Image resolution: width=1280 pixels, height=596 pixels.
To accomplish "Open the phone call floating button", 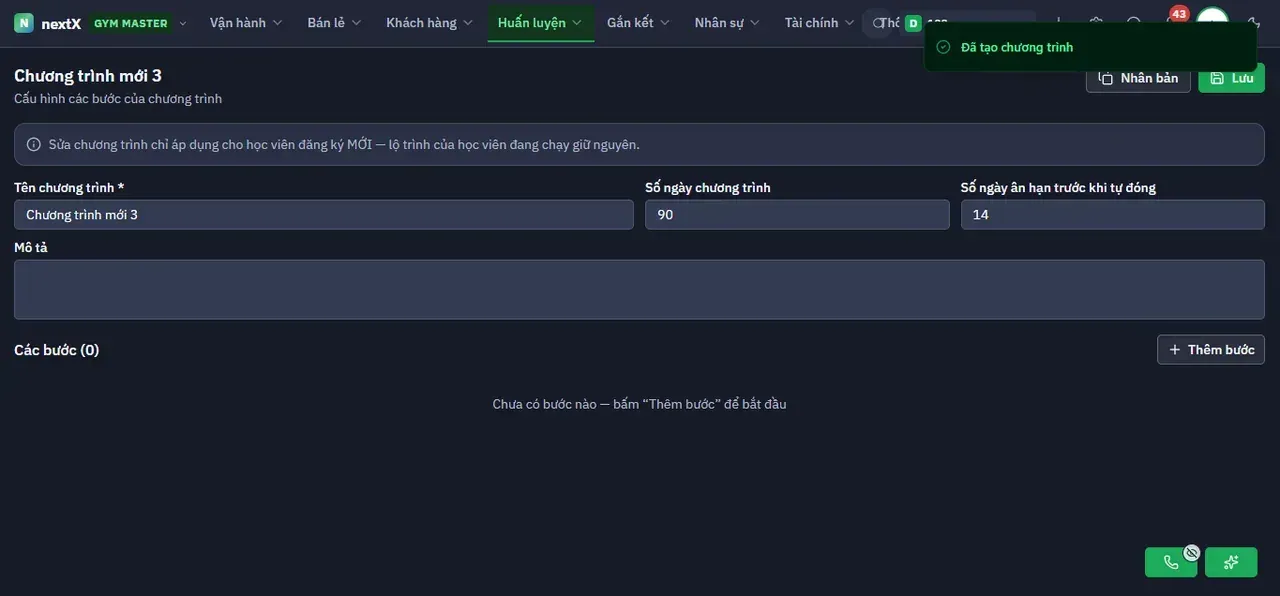I will 1171,562.
